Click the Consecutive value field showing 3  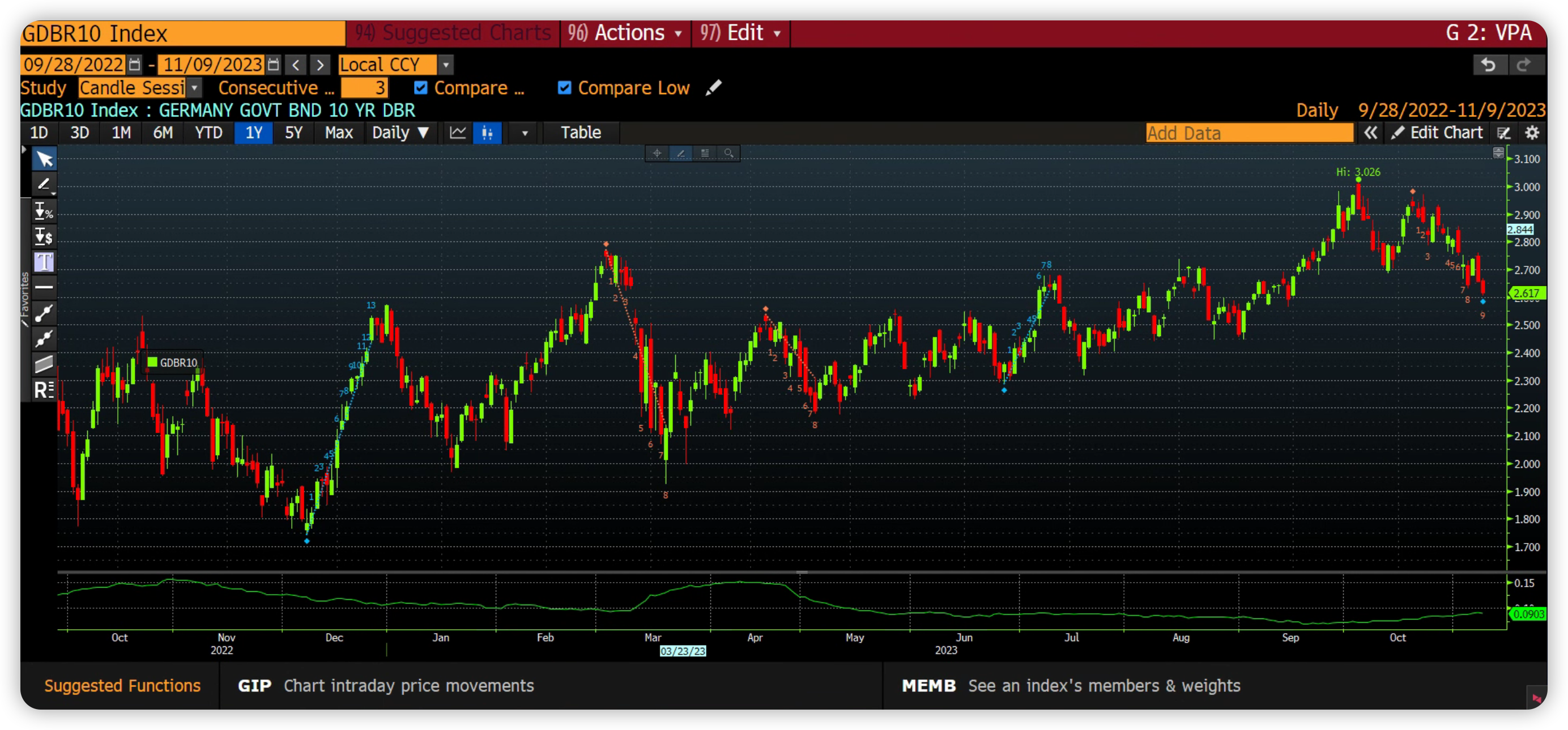click(x=364, y=88)
